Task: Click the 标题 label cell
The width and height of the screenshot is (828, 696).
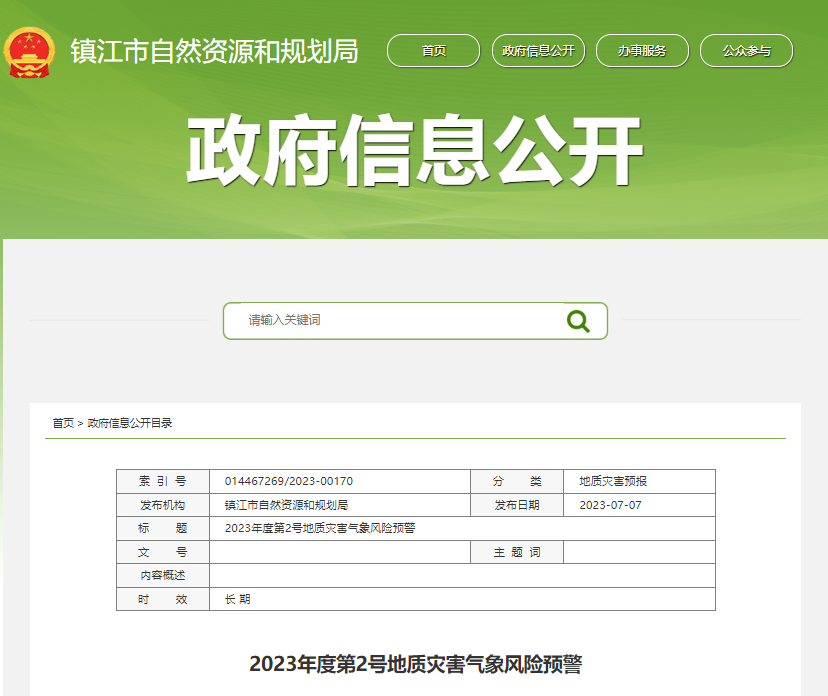Action: [163, 528]
